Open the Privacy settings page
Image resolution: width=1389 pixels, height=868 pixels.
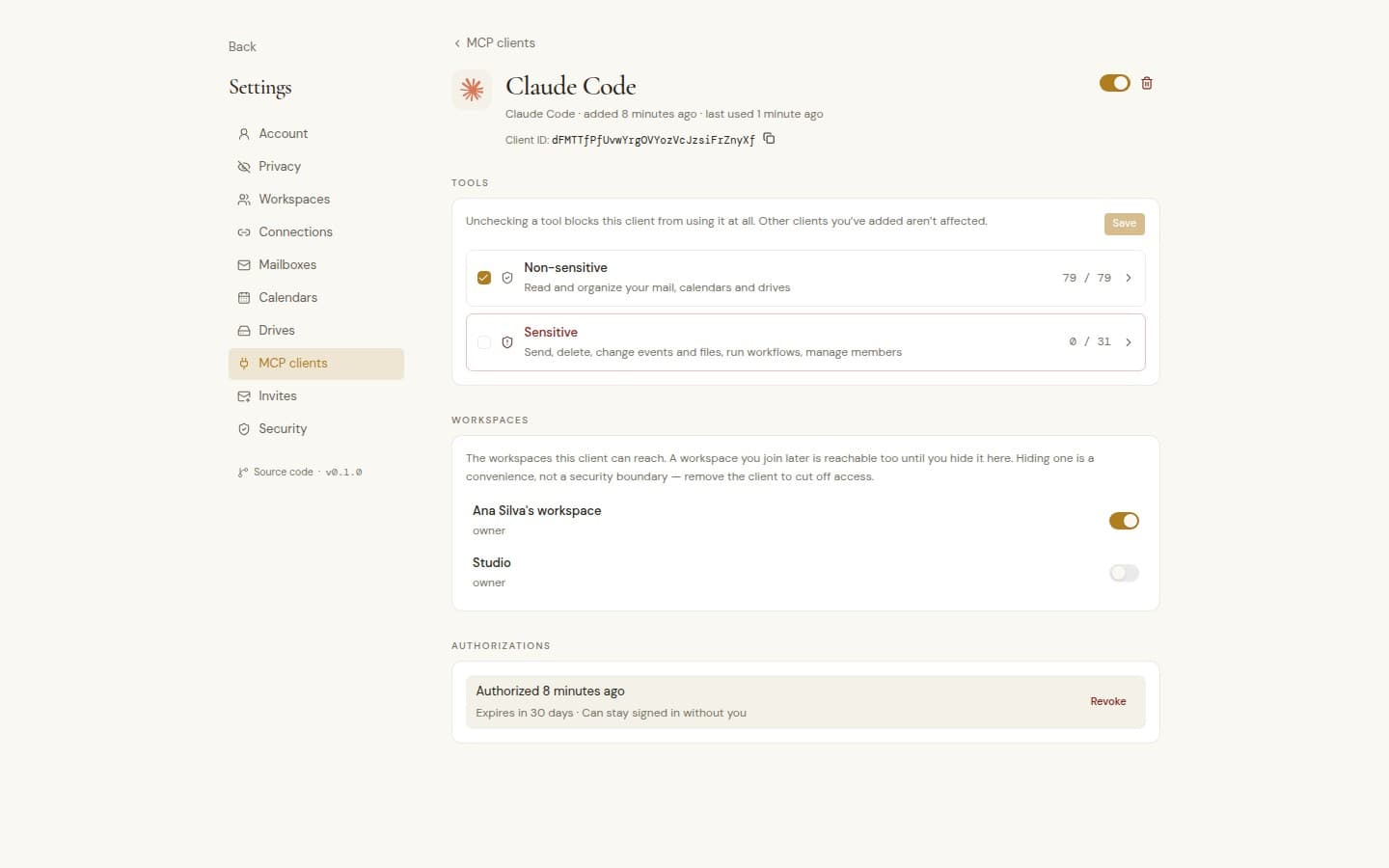tap(316, 167)
